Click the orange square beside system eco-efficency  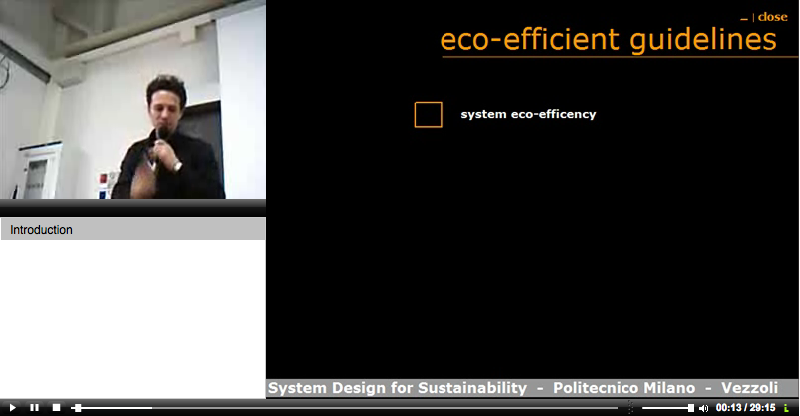point(429,114)
